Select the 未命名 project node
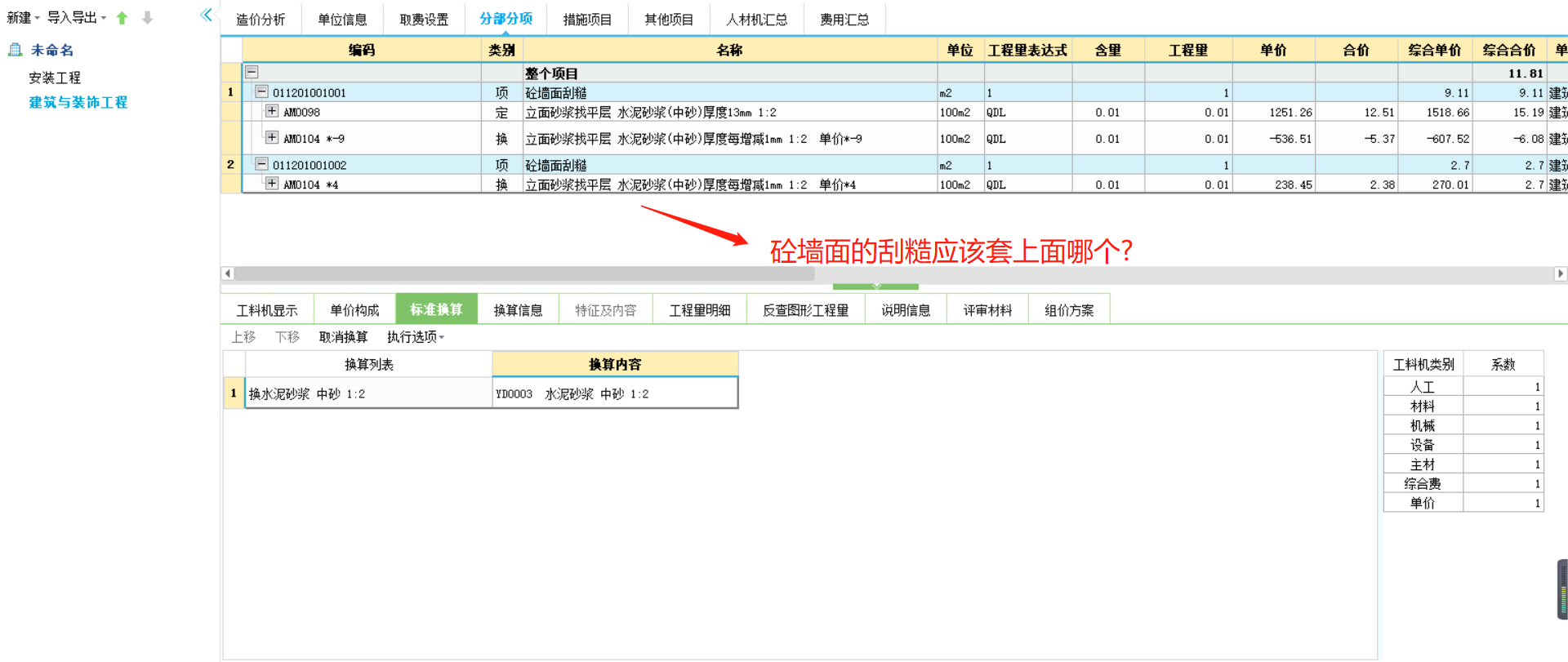Screen dimensions: 1568x662 pos(52,50)
